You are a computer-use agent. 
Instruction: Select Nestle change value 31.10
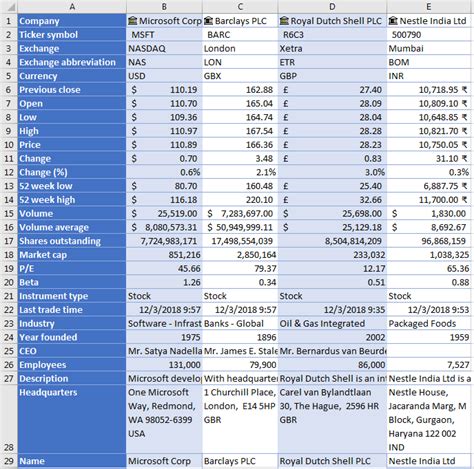[x=429, y=159]
